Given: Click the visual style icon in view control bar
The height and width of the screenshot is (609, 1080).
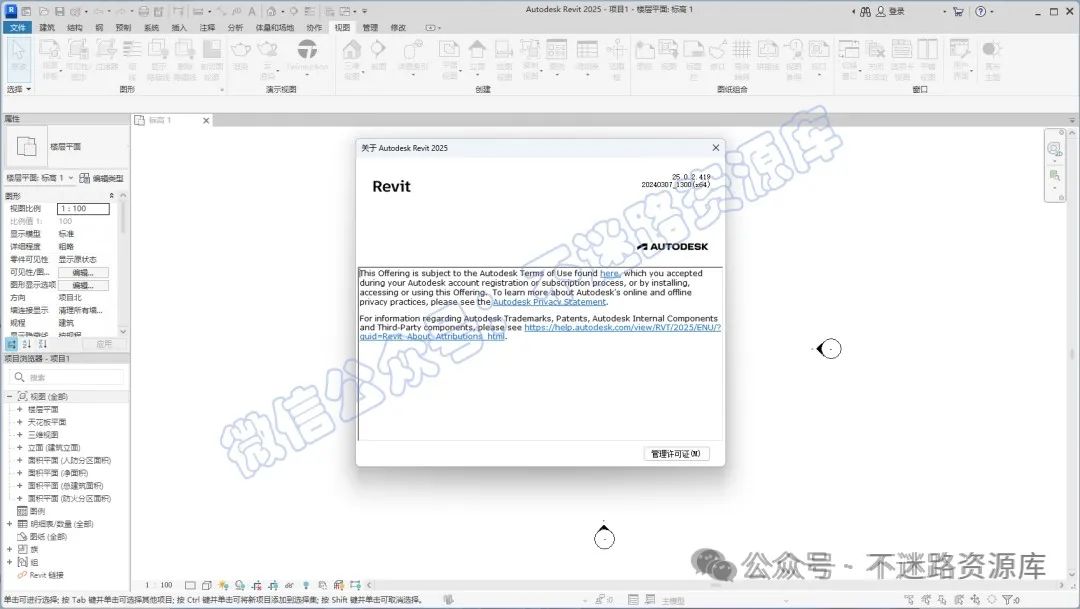Looking at the screenshot, I should click(x=207, y=586).
